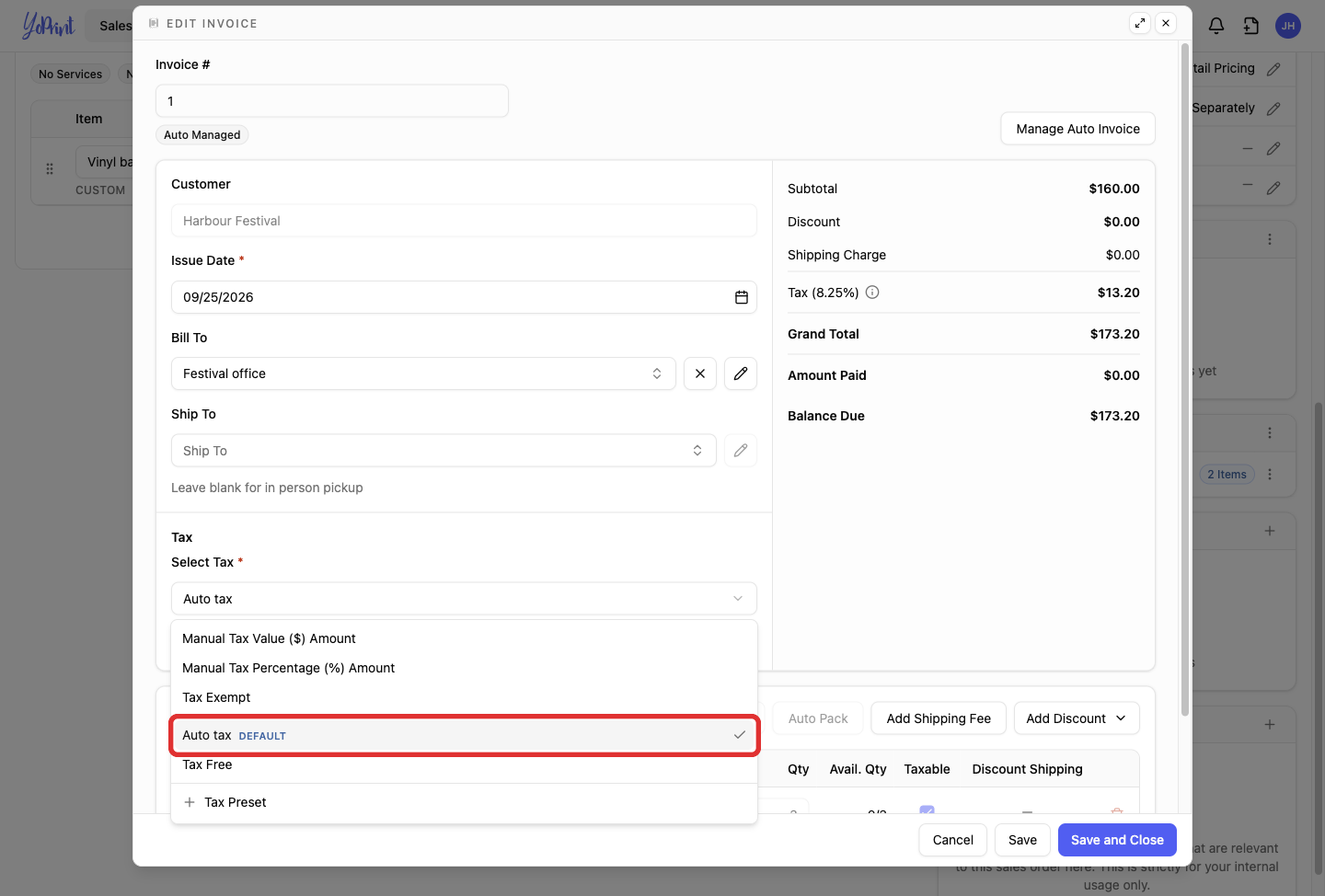The image size is (1325, 896).
Task: Open the Bill To address dropdown
Action: pyautogui.click(x=423, y=373)
